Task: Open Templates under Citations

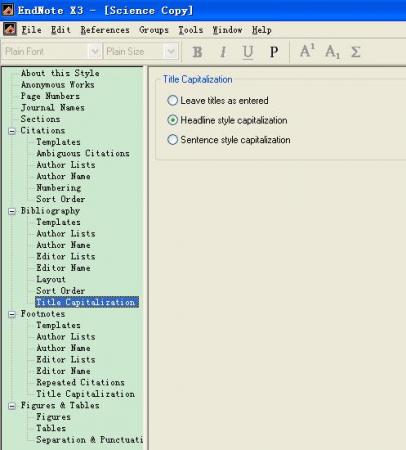Action: coord(58,142)
